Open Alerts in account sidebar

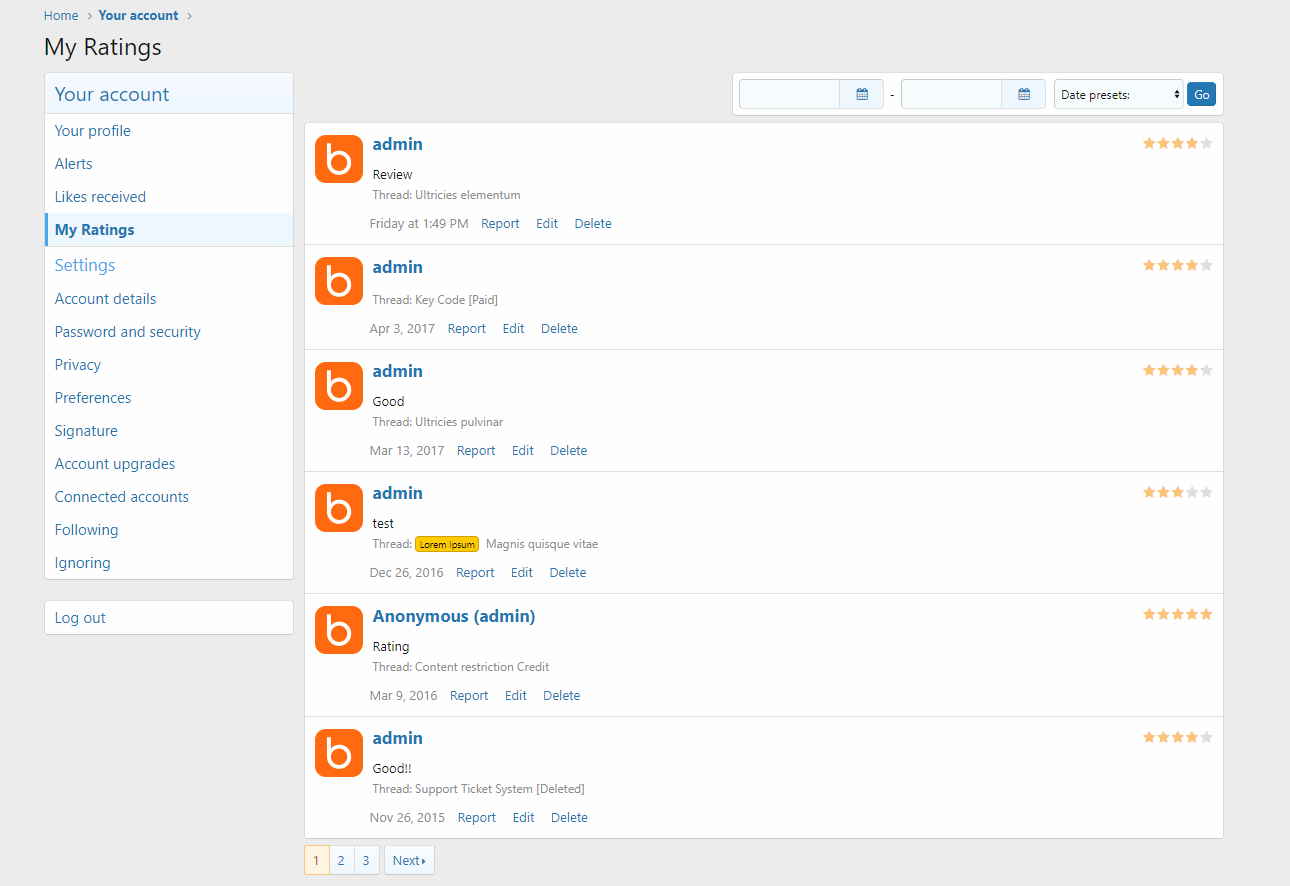point(74,164)
